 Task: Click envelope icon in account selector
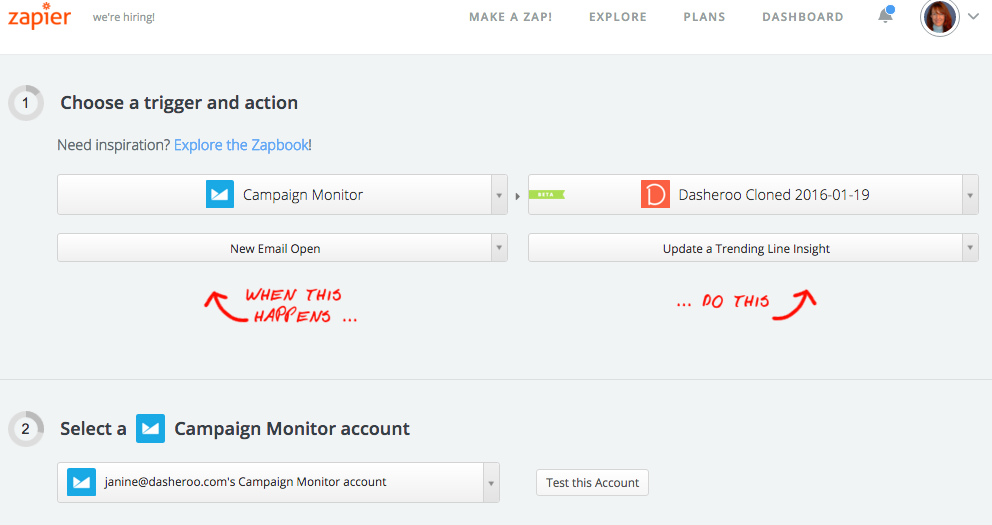click(82, 482)
